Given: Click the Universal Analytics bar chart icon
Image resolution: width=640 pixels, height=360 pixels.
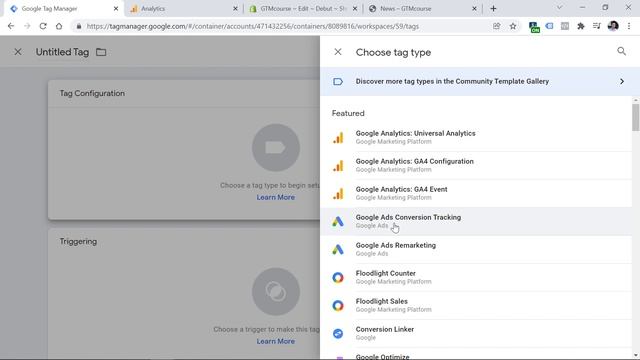Looking at the screenshot, I should [x=338, y=138].
